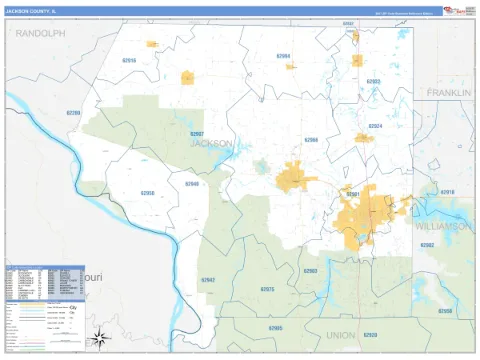Click ZIP code label 62918
Viewport: 480px width, 360px height.
pos(448,192)
